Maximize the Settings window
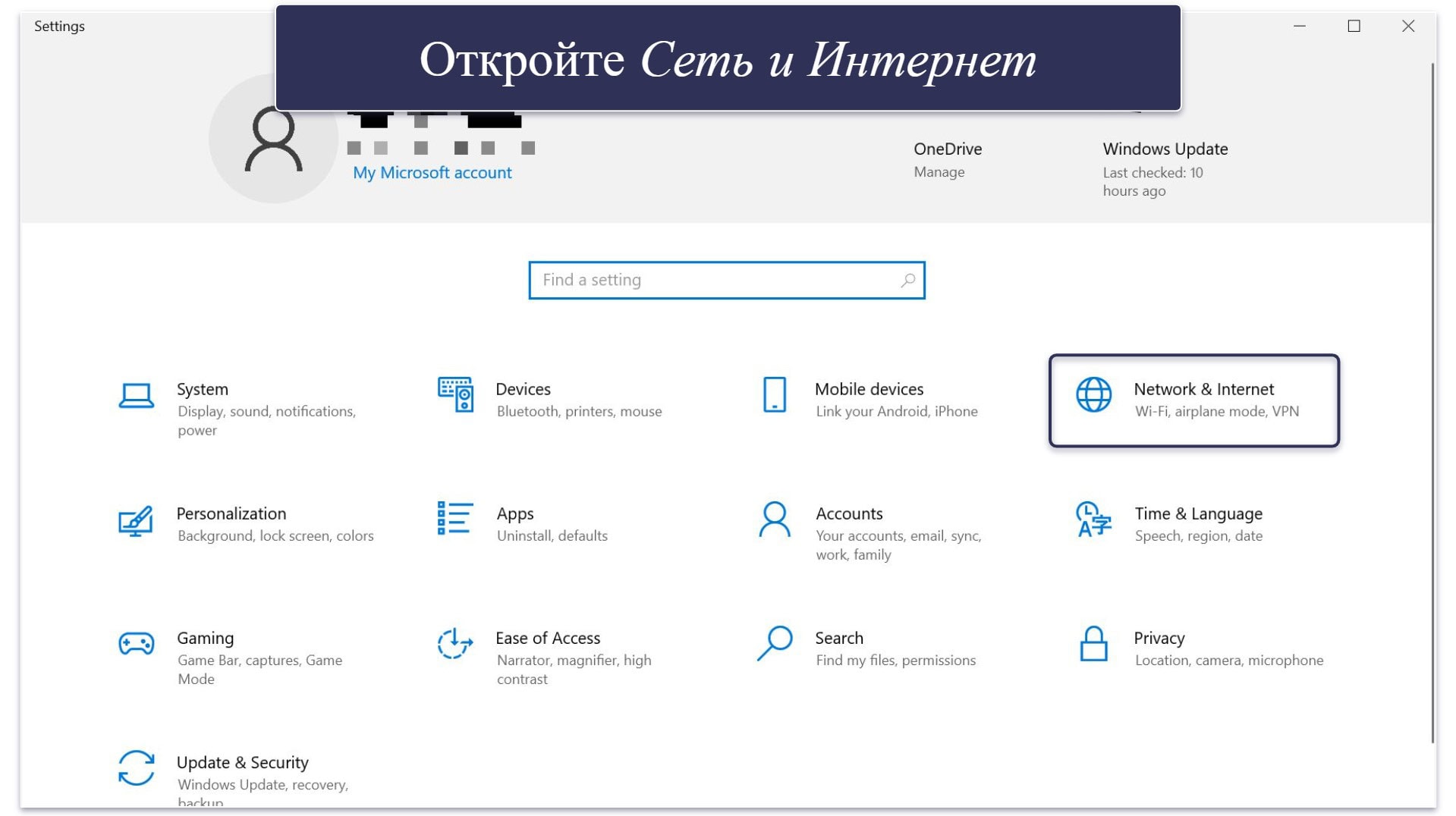This screenshot has width=1456, height=816. point(1354,26)
